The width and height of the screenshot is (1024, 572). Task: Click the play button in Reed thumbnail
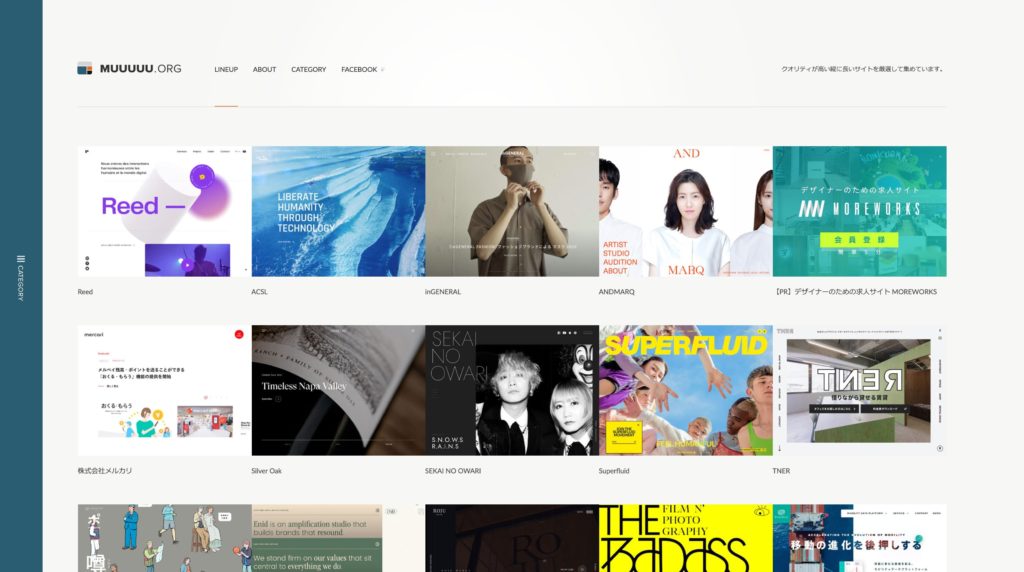pyautogui.click(x=187, y=264)
